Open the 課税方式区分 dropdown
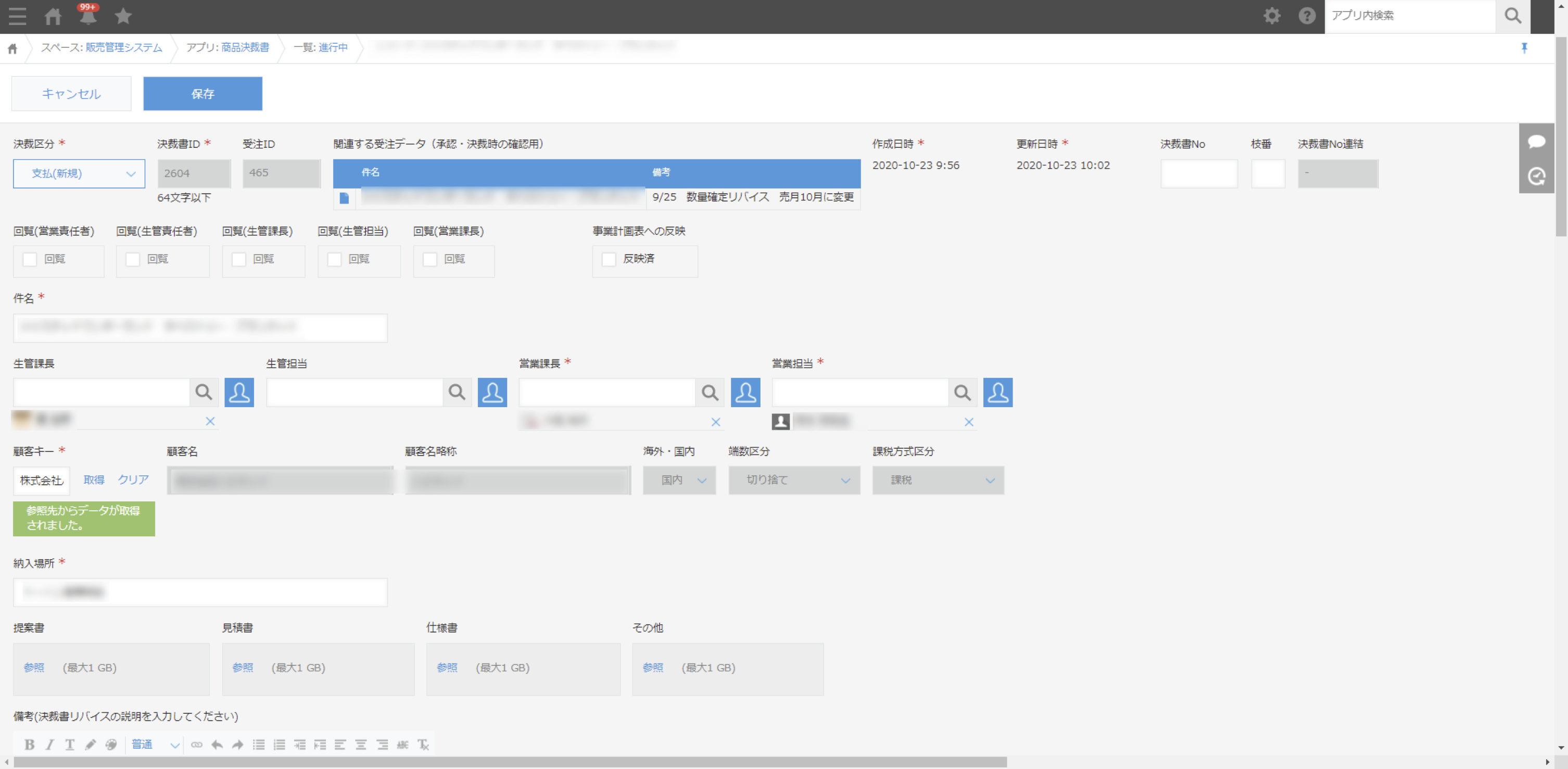 [x=938, y=481]
